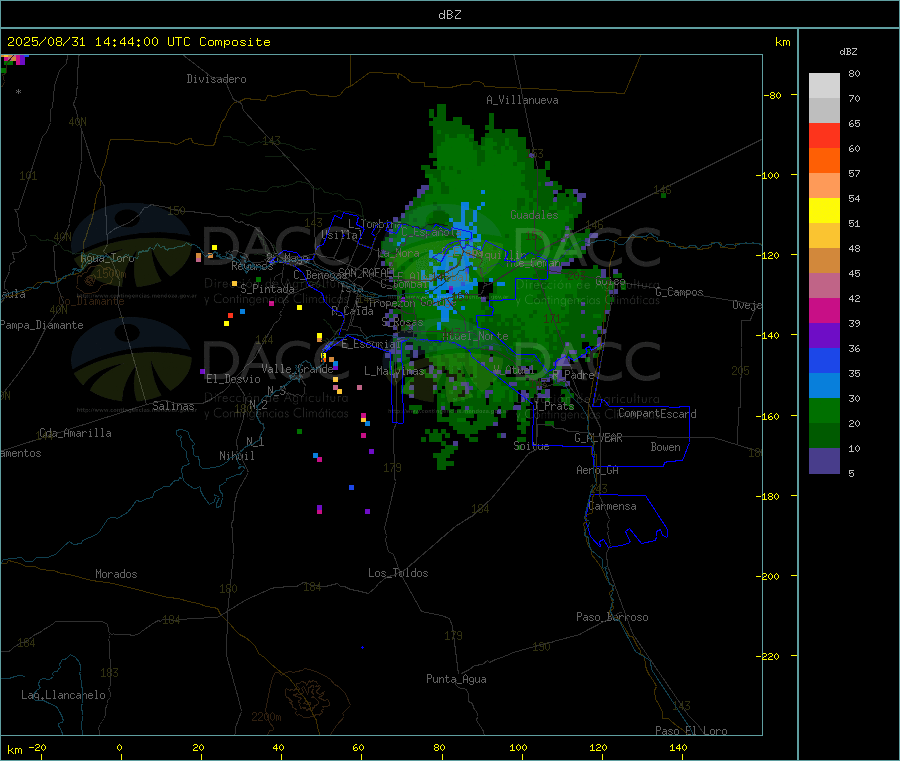Viewport: 900px width, 761px height.
Task: Click the 'Soitue' map label
Action: [x=531, y=446]
